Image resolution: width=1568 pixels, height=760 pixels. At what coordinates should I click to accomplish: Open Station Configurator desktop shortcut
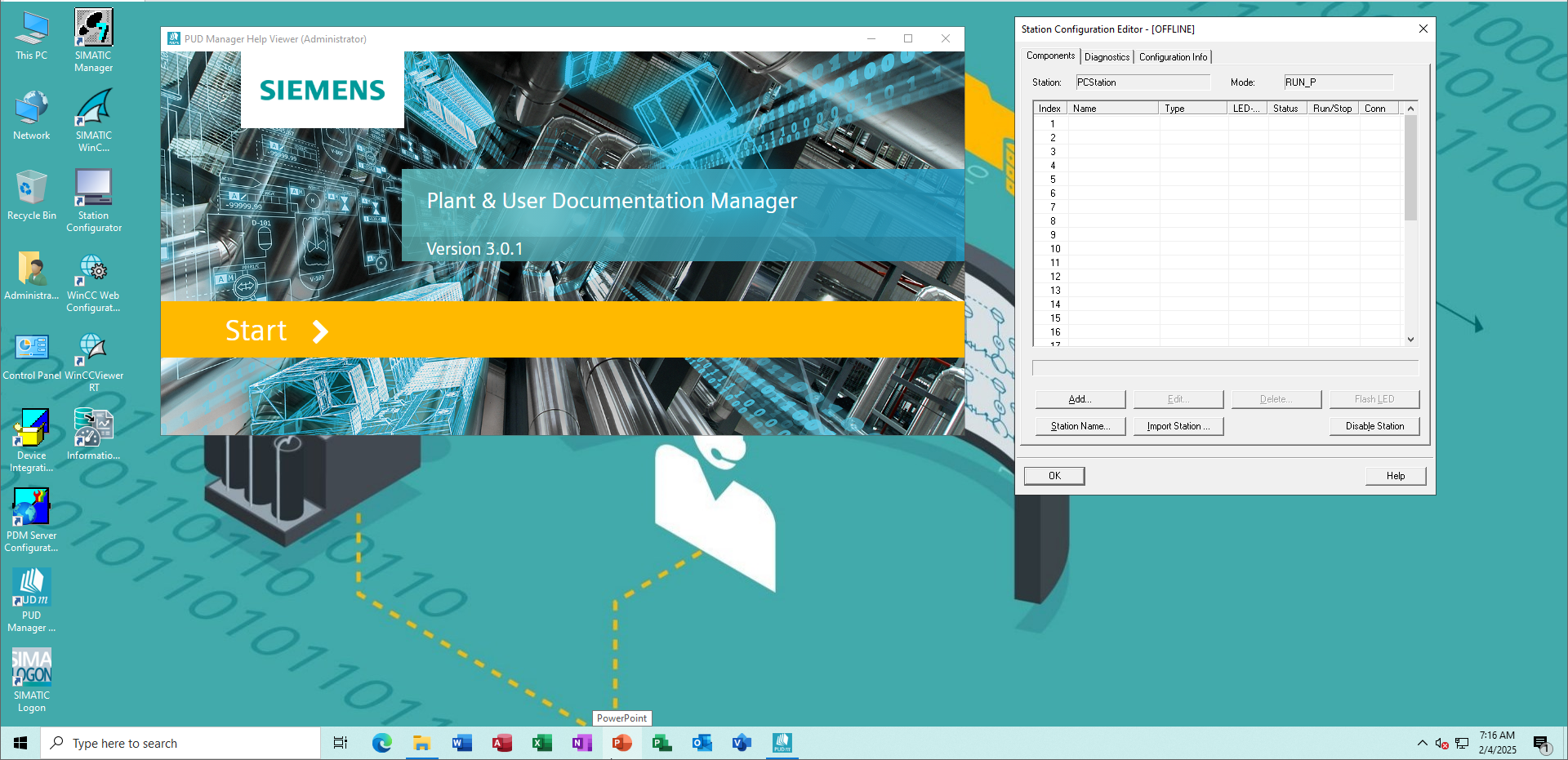pos(94,201)
